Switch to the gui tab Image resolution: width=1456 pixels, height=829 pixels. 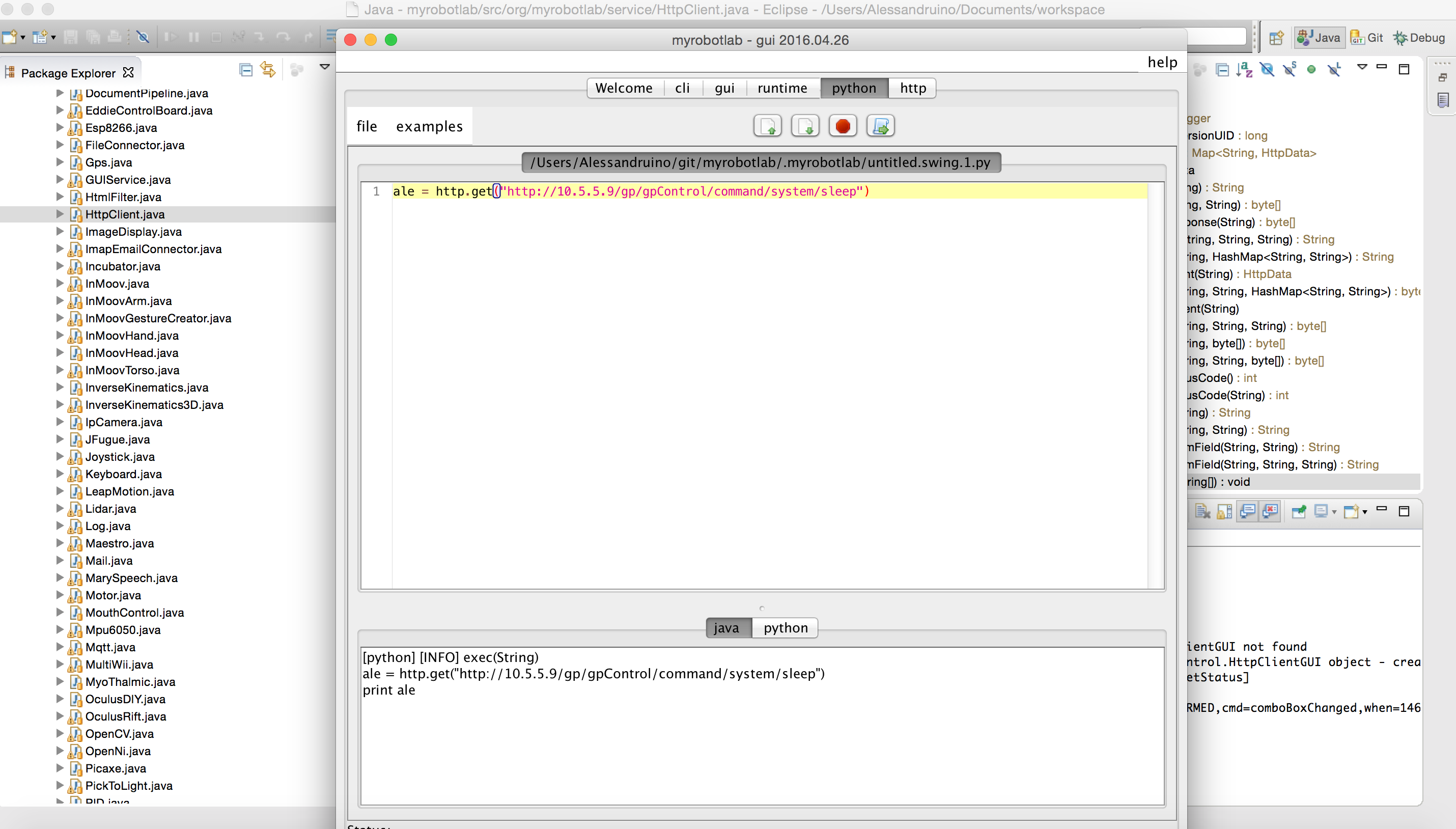(724, 88)
